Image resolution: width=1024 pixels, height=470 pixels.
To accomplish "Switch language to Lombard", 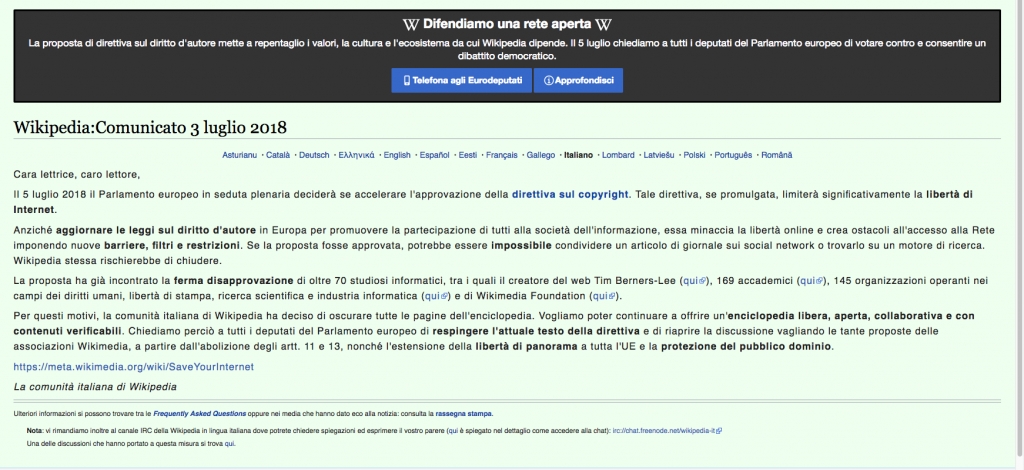I will (618, 155).
